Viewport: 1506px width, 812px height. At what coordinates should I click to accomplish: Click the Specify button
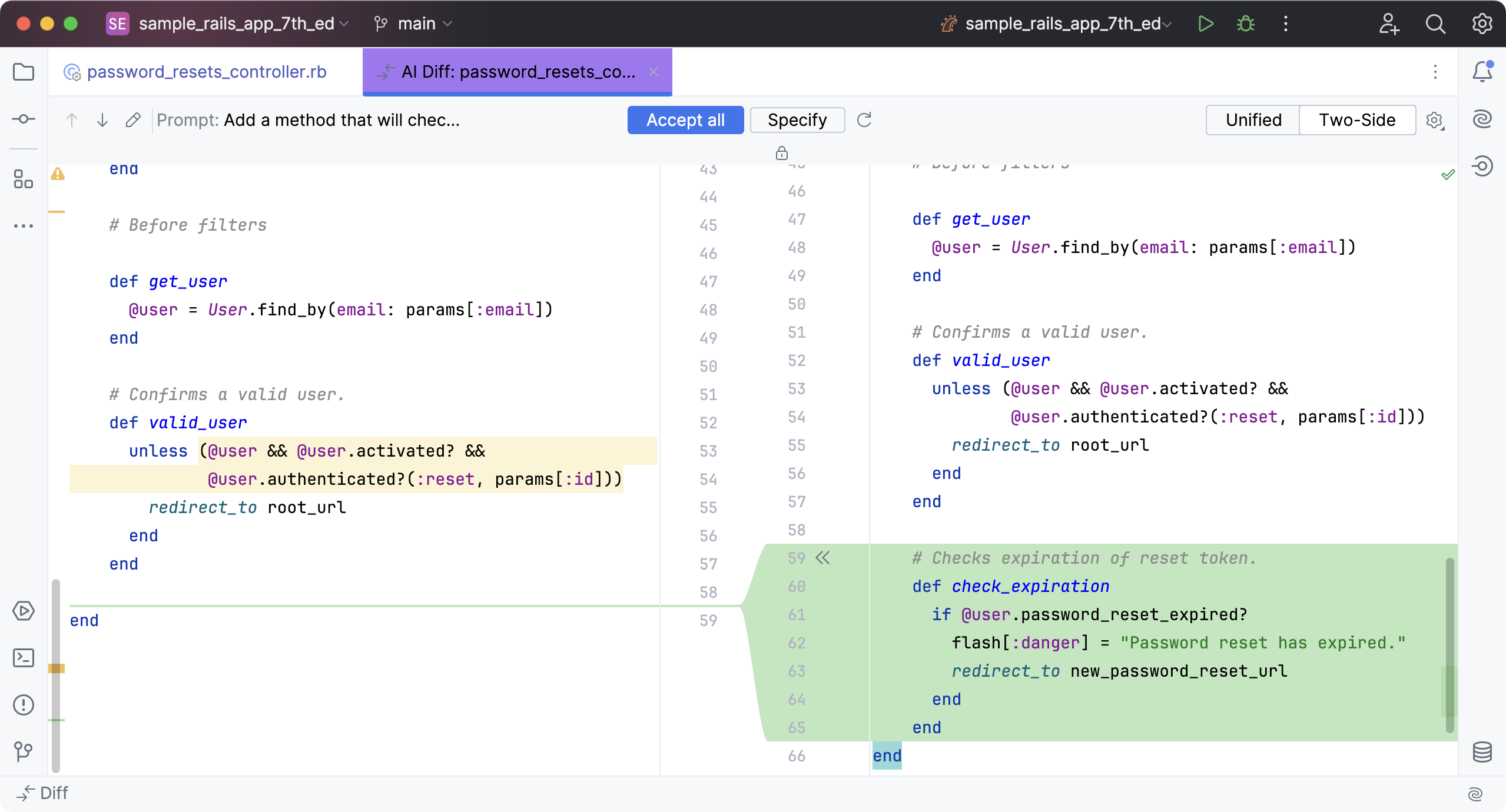[x=797, y=119]
